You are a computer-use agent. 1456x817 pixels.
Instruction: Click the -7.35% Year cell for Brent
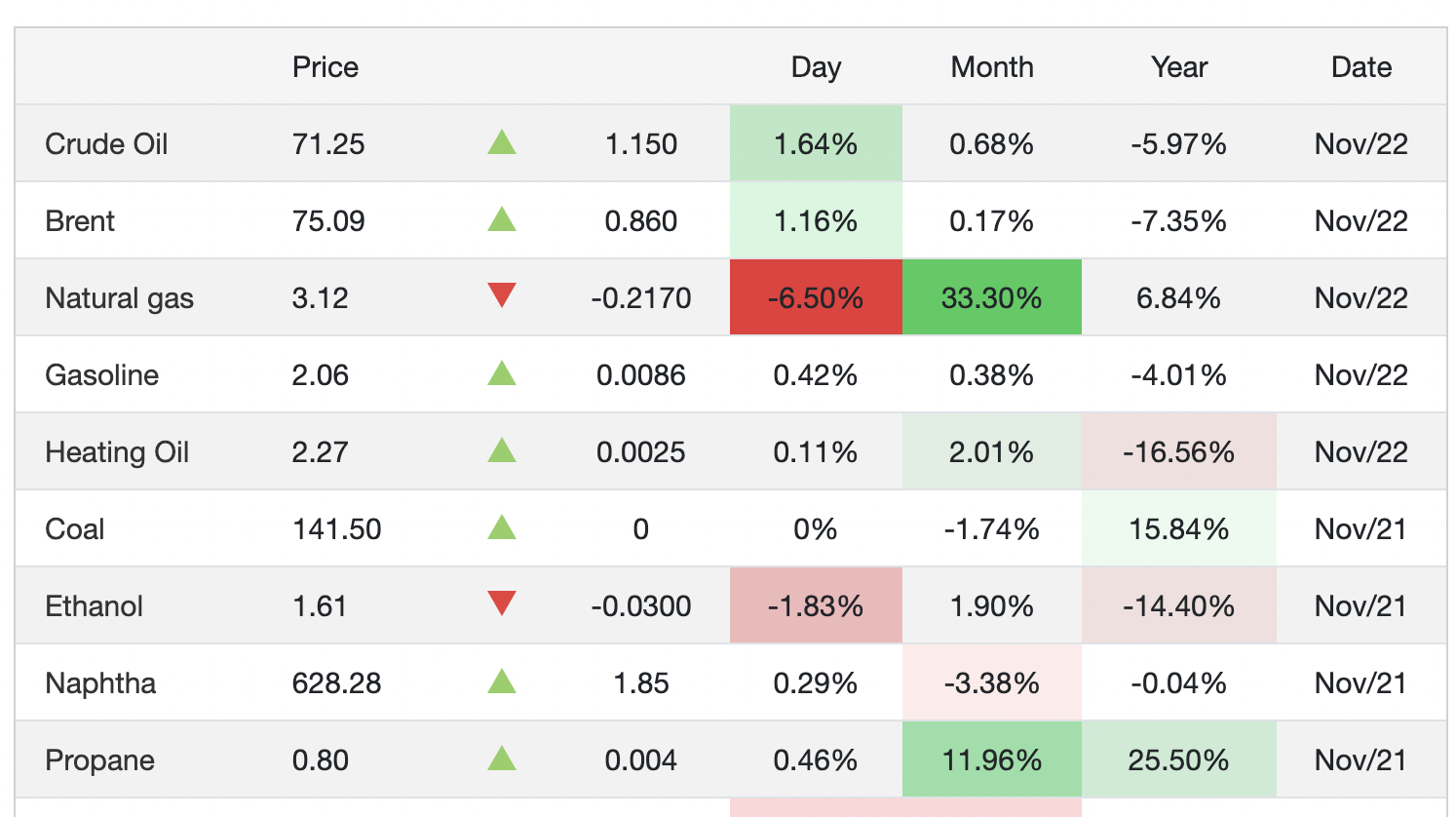[1179, 220]
